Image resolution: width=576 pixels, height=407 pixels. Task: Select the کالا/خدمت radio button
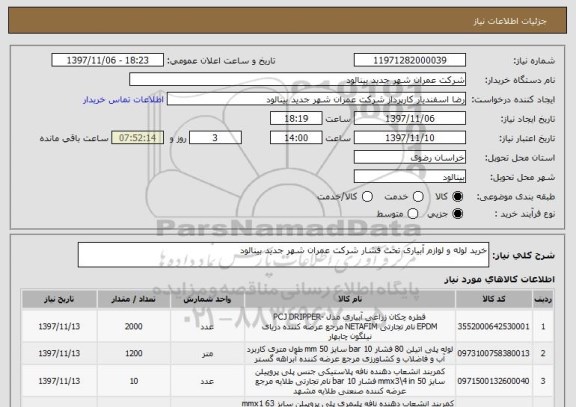tap(367, 197)
